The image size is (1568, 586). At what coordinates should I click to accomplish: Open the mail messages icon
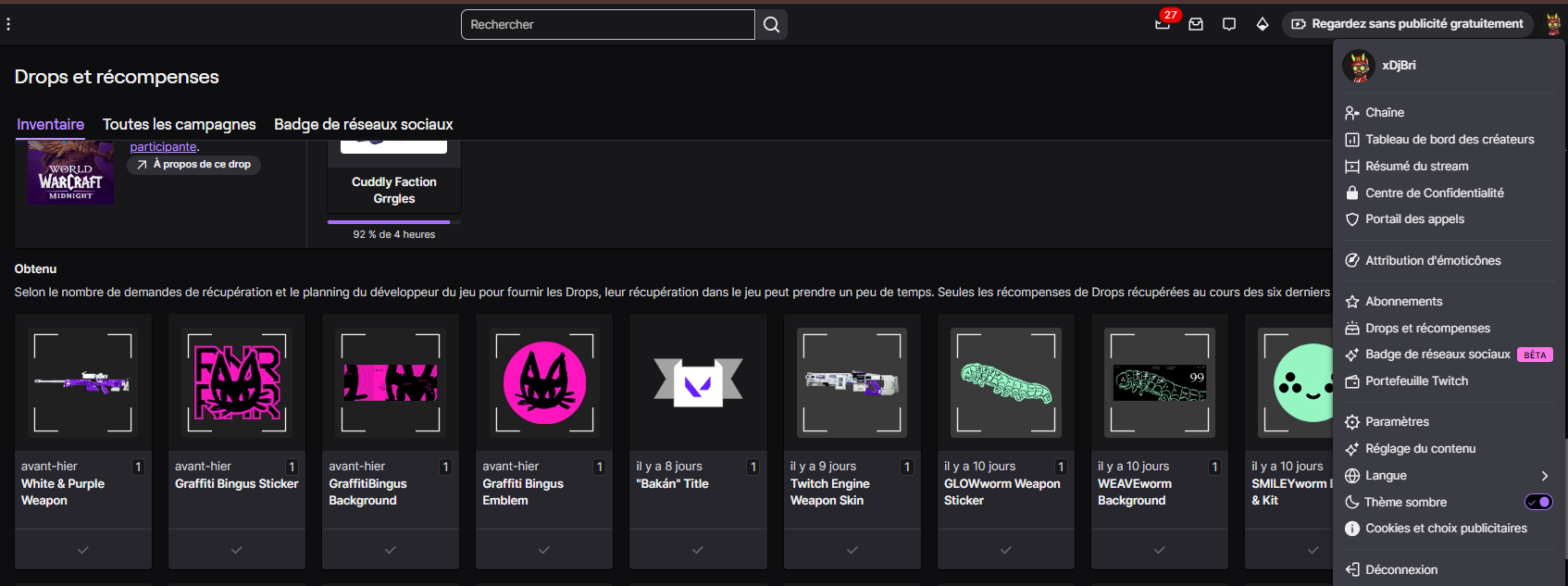tap(1196, 24)
